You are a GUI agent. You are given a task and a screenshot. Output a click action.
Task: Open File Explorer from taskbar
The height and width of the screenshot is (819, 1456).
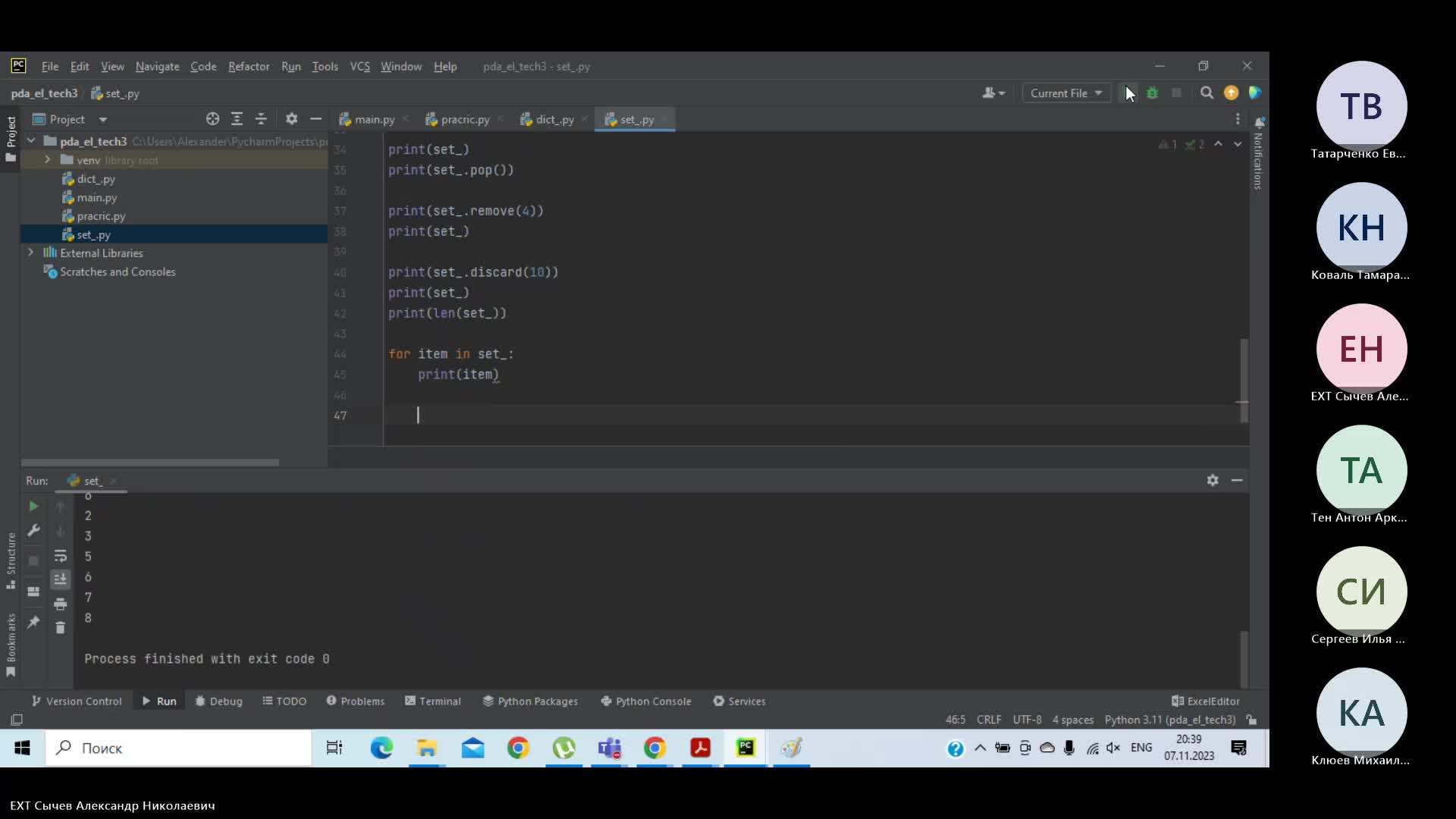427,748
